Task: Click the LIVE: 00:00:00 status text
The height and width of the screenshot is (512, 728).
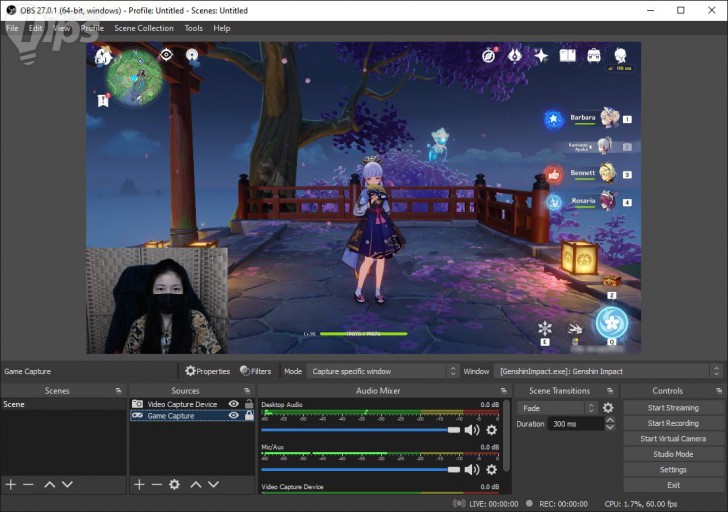Action: pos(494,504)
